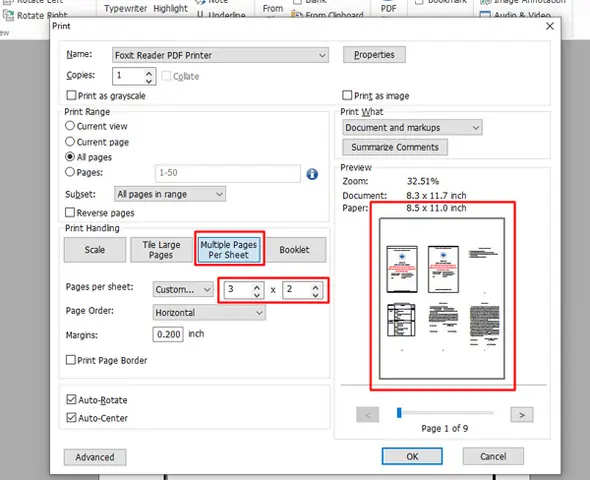Click Rotate Right icon in background toolbar
The image size is (590, 480).
(x=8, y=15)
